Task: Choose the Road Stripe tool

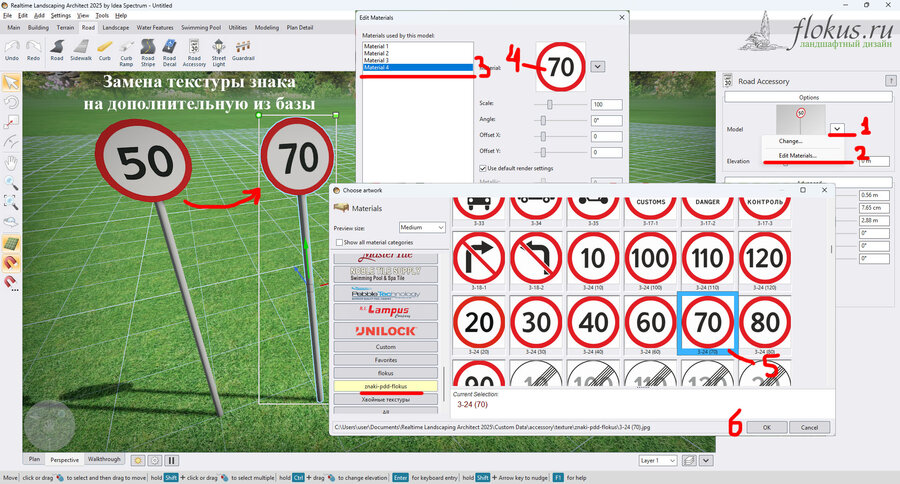Action: 148,53
